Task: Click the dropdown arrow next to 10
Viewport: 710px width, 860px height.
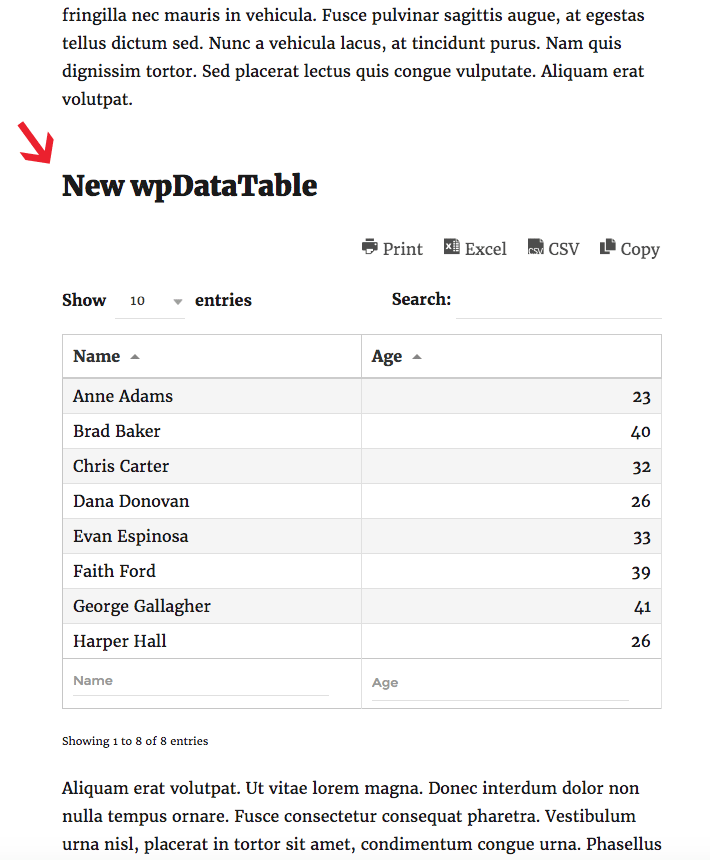Action: 178,302
